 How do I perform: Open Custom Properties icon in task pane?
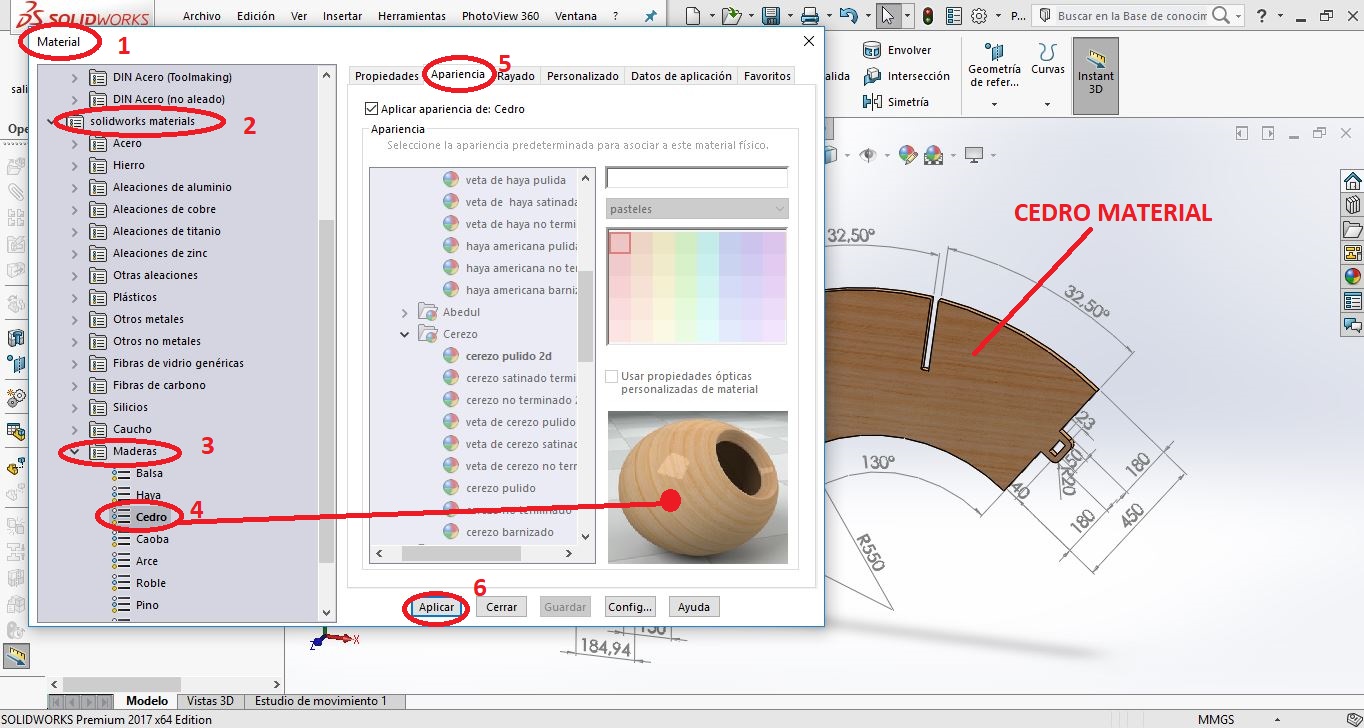tap(1352, 301)
